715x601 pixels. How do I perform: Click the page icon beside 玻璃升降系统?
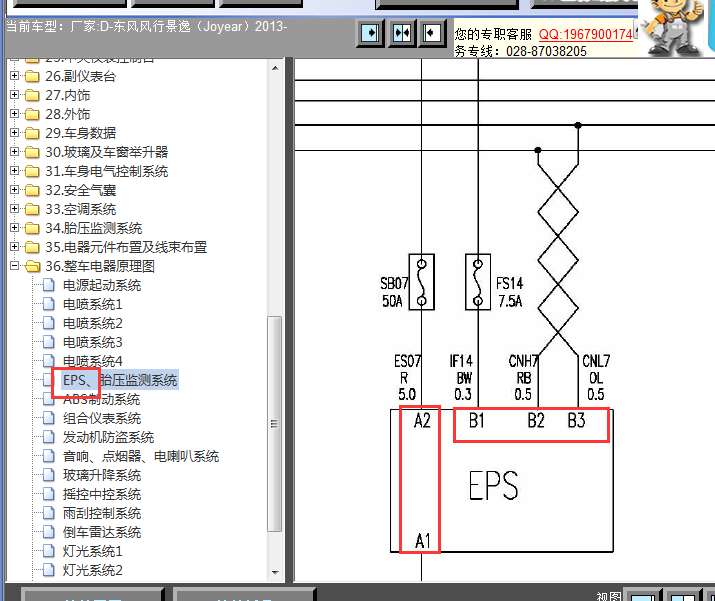point(49,475)
